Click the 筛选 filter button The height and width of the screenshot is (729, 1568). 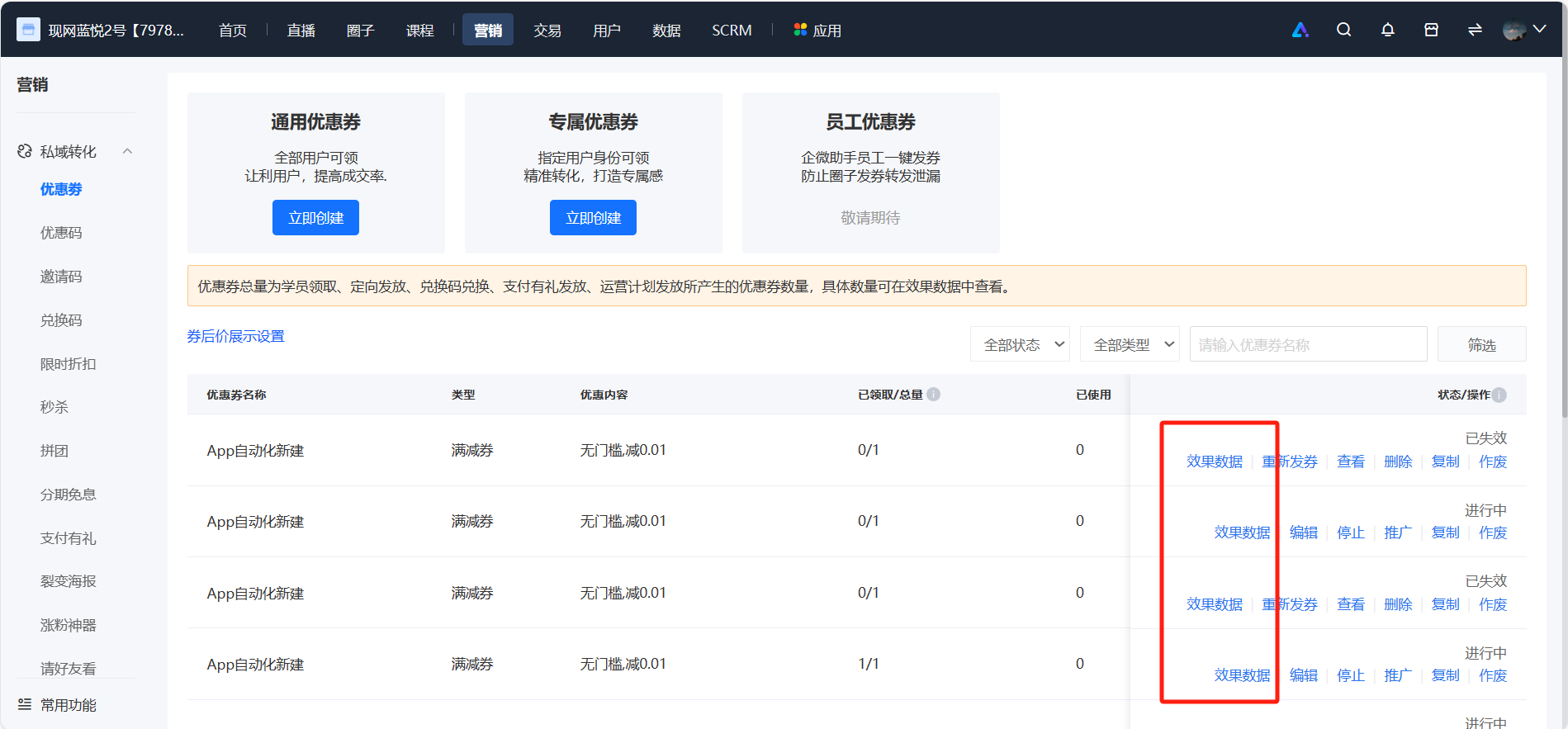point(1481,344)
